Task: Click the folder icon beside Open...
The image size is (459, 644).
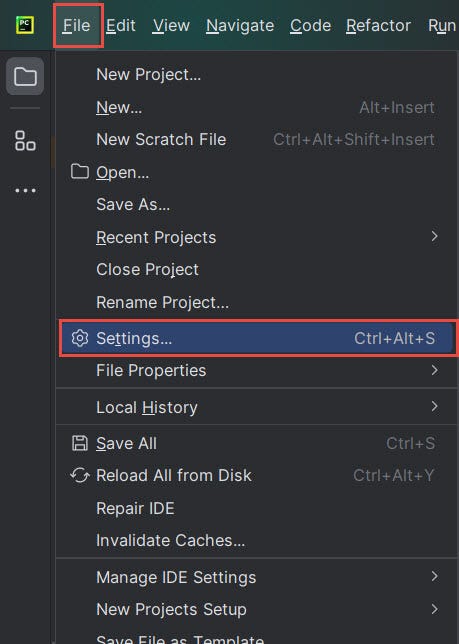Action: click(x=80, y=172)
